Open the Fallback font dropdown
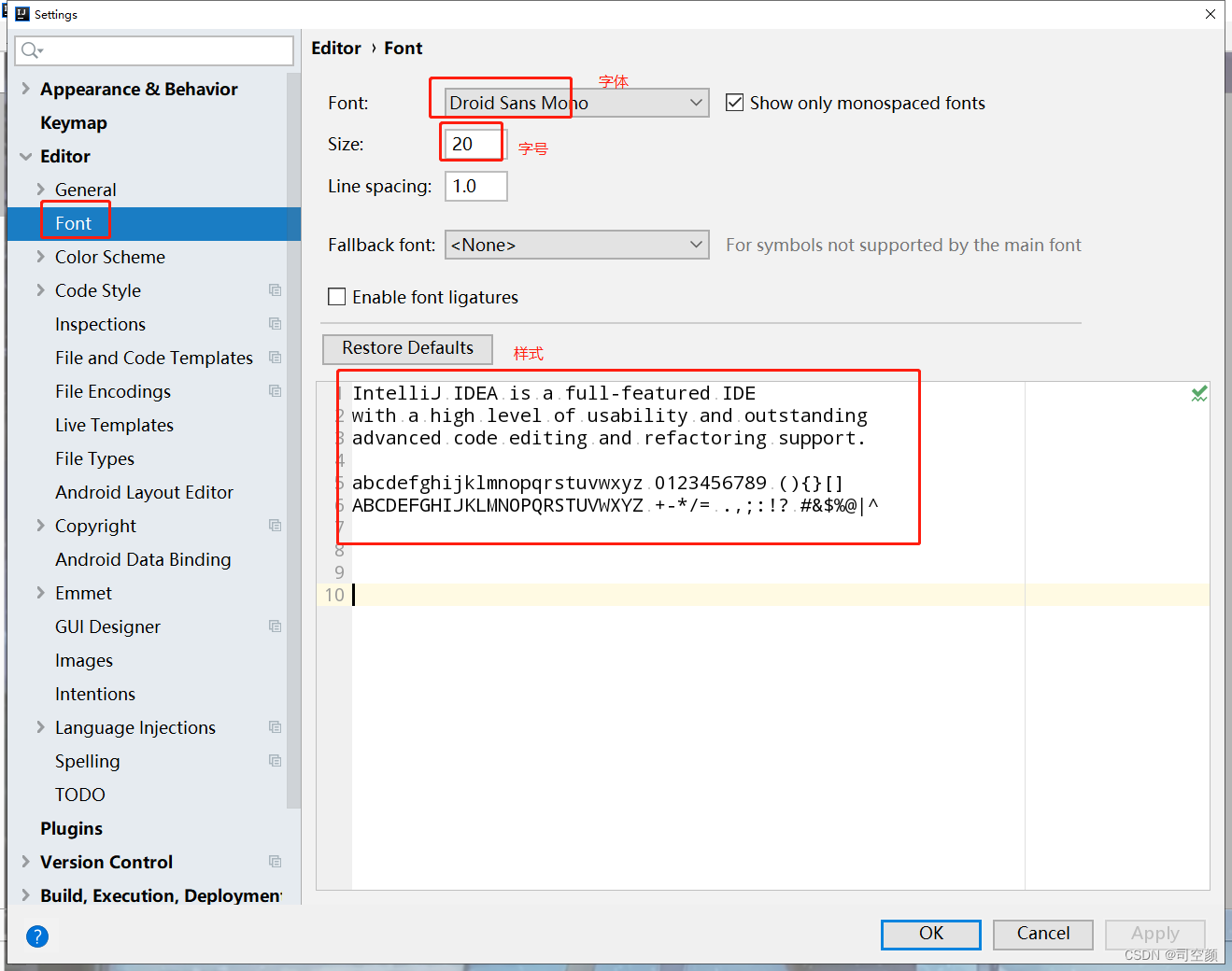Image resolution: width=1232 pixels, height=971 pixels. coord(576,245)
